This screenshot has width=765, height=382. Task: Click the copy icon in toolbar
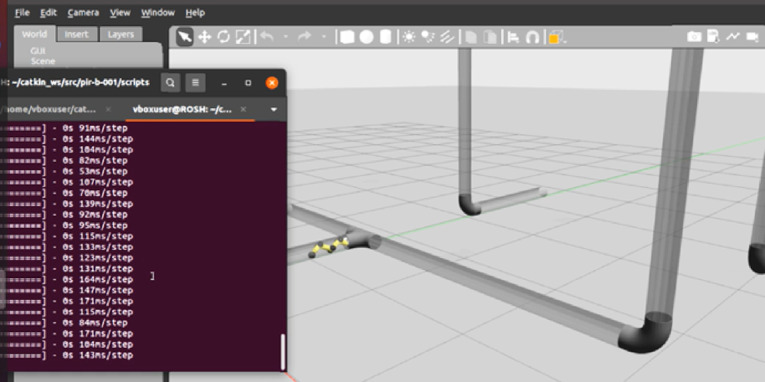tap(470, 37)
